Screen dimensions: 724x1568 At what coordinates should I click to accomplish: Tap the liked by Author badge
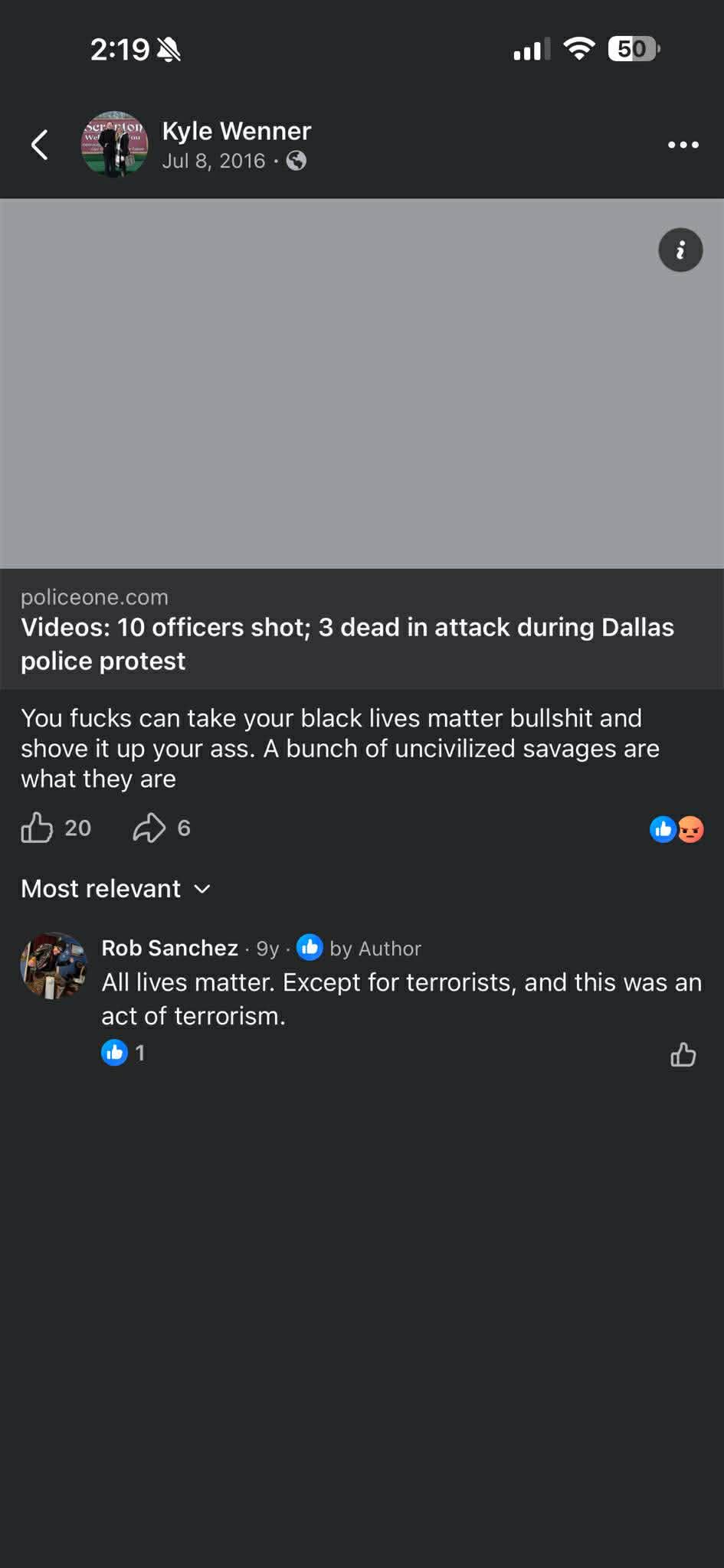pyautogui.click(x=359, y=949)
